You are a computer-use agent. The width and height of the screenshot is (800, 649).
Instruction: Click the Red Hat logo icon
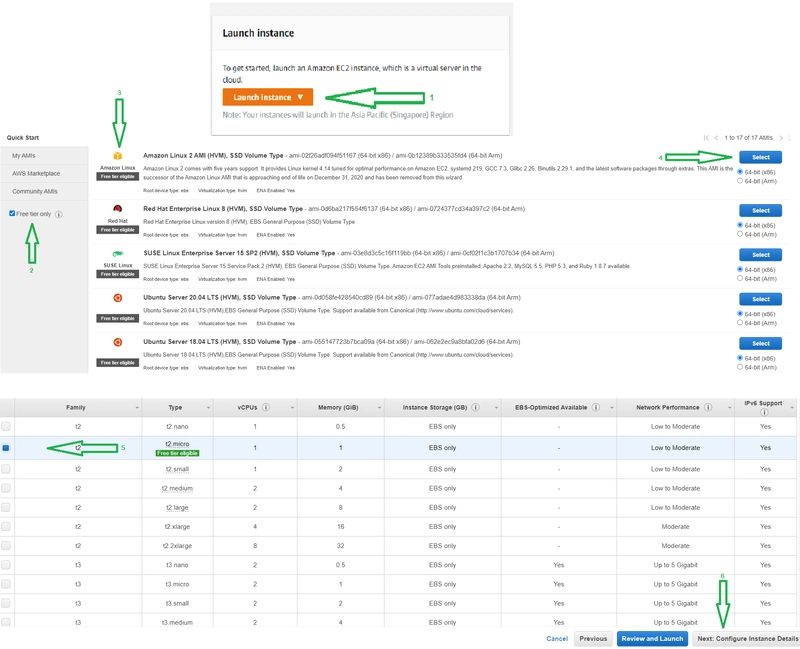[x=117, y=209]
